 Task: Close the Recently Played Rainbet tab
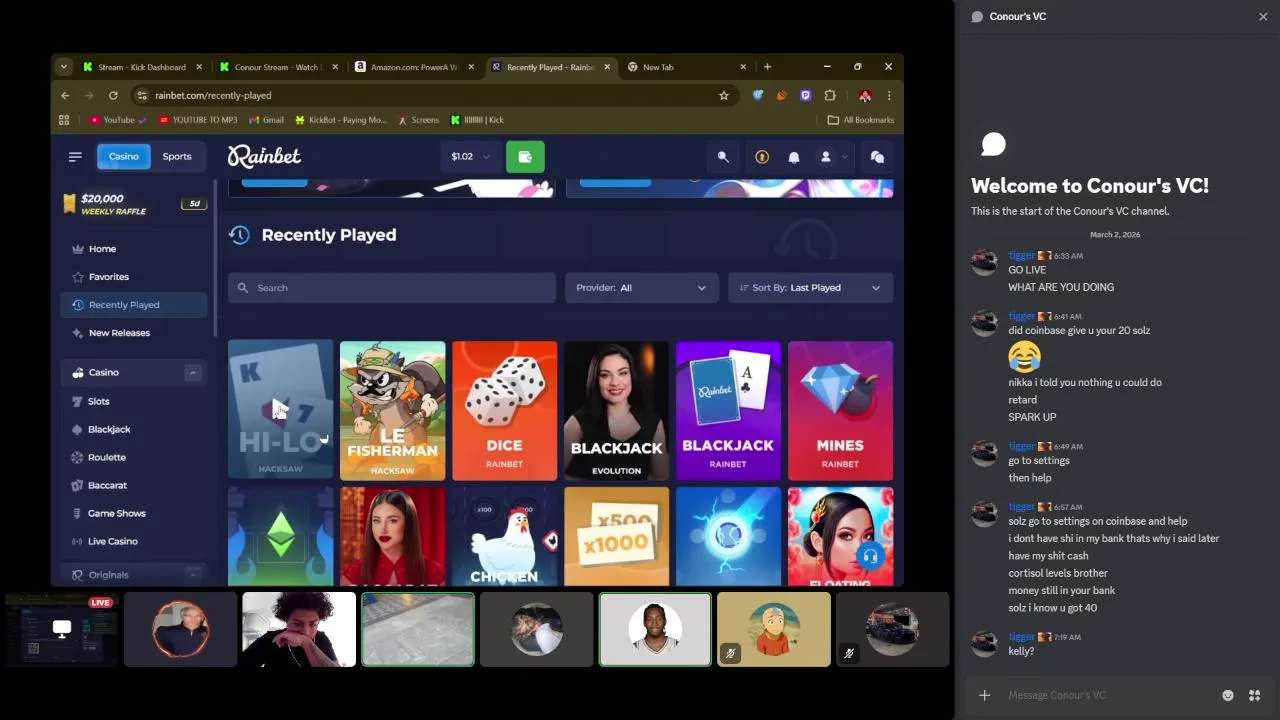click(607, 67)
